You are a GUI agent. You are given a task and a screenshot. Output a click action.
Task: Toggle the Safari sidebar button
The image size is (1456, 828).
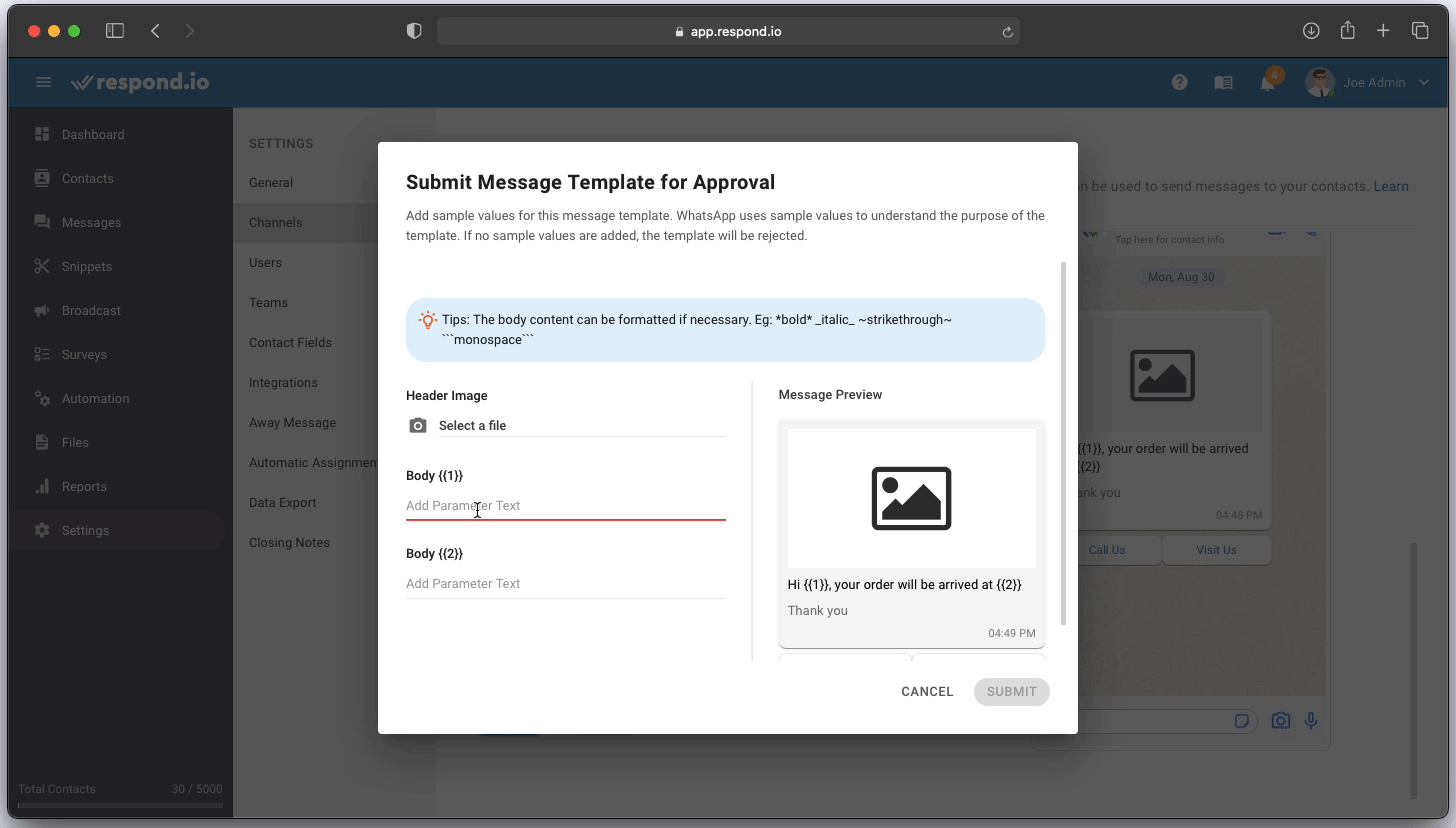115,31
